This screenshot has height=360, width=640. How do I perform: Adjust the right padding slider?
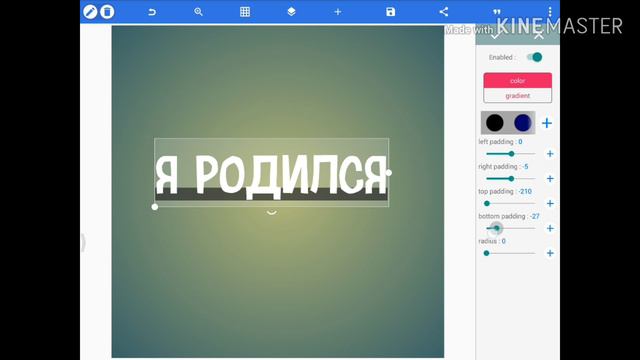pos(511,179)
